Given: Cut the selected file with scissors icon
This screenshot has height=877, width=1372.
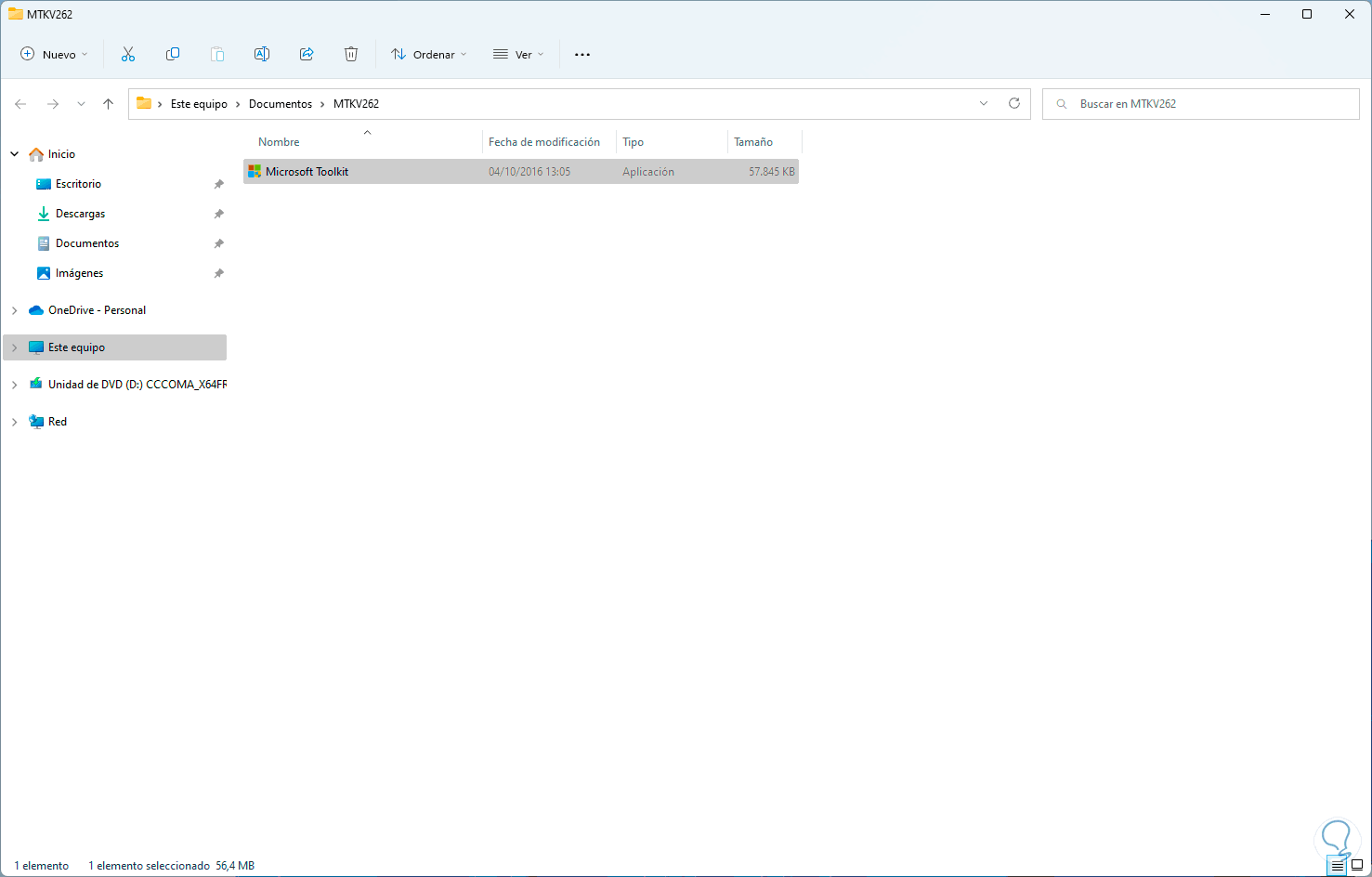Looking at the screenshot, I should click(x=128, y=55).
